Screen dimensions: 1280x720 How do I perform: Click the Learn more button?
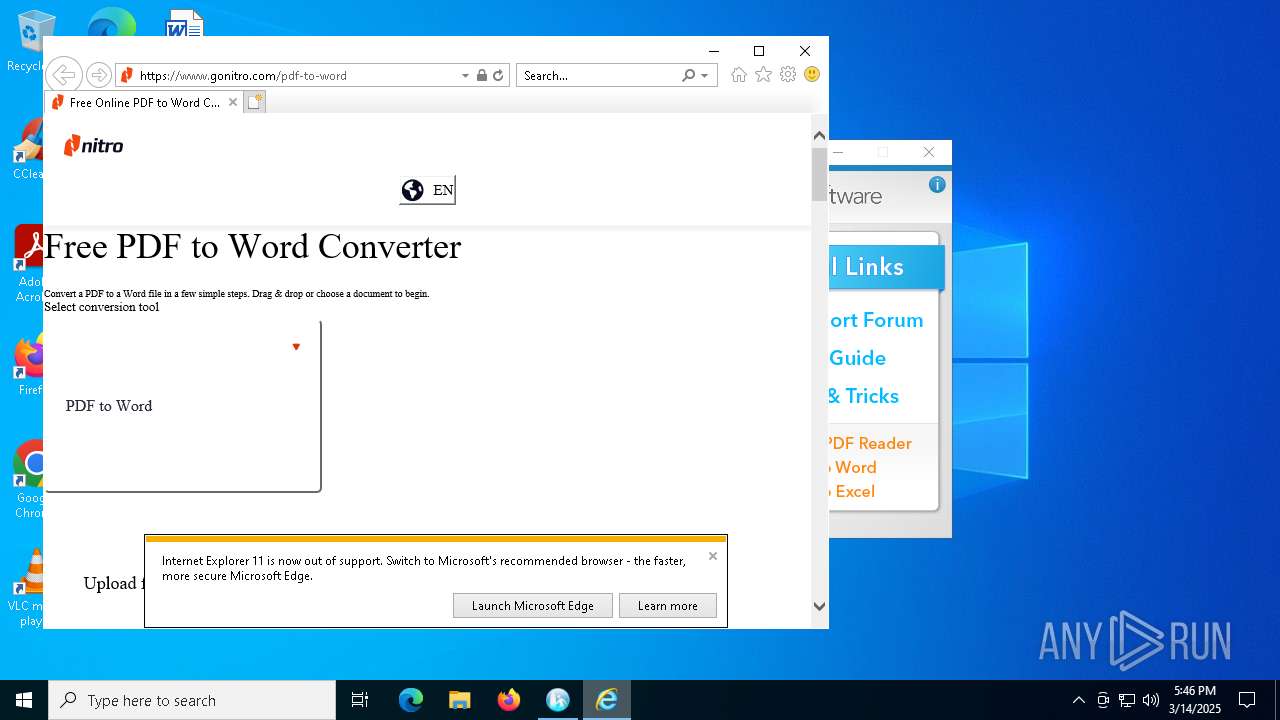[668, 605]
